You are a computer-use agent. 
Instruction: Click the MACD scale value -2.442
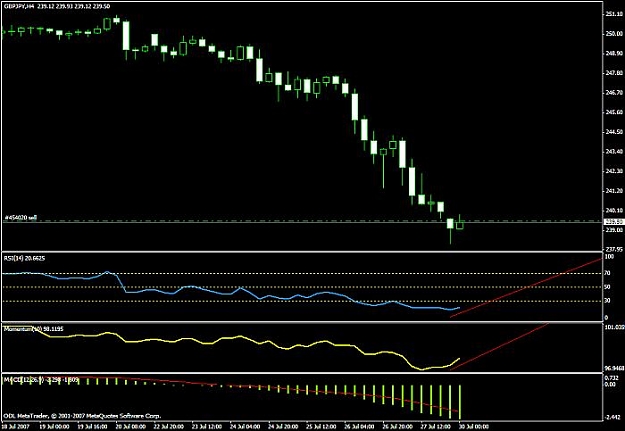pos(612,417)
